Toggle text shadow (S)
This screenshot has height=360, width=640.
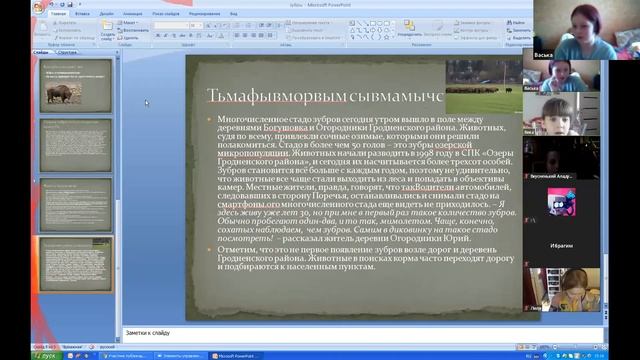pos(191,36)
